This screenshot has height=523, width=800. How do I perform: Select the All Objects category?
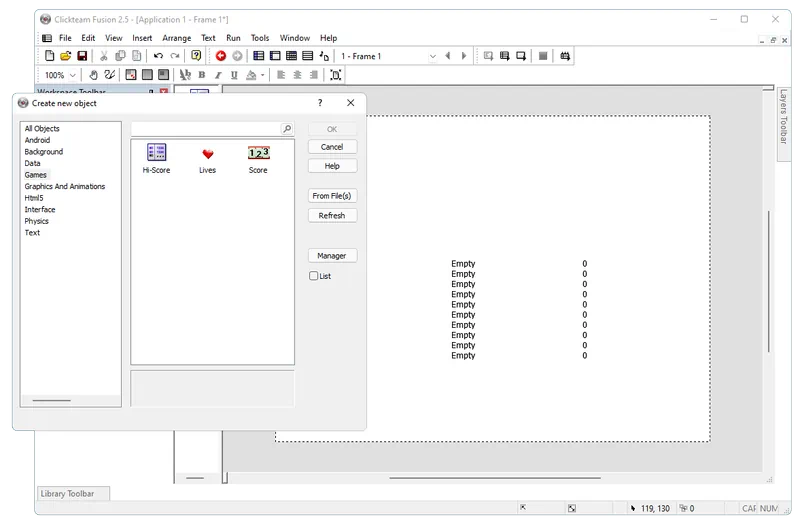click(42, 129)
